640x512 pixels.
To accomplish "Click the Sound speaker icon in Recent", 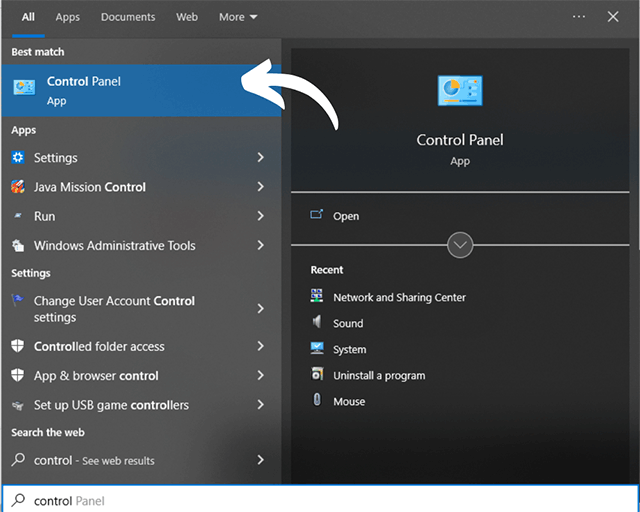I will click(x=317, y=322).
